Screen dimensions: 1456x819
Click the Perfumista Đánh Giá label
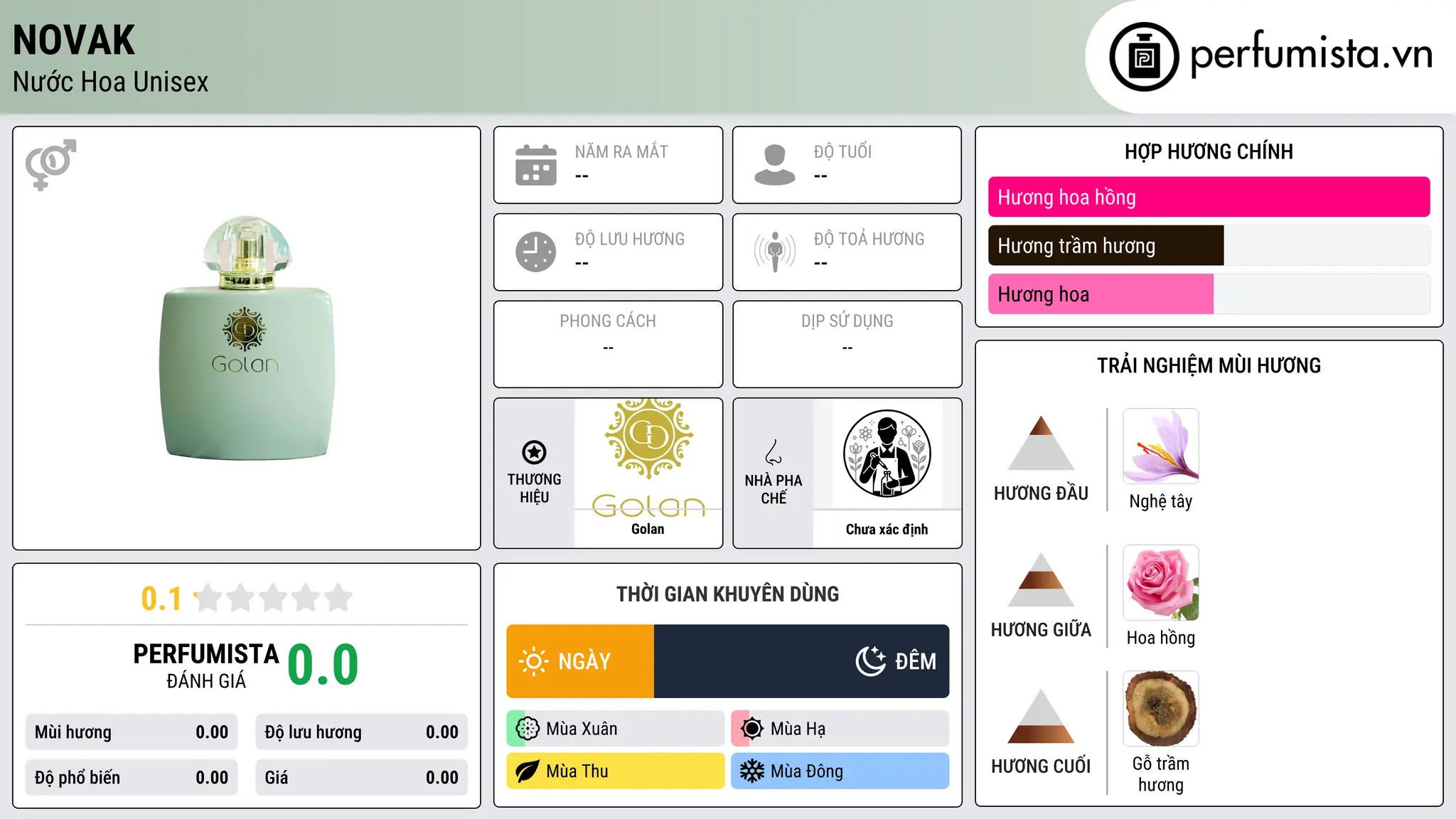tap(206, 665)
